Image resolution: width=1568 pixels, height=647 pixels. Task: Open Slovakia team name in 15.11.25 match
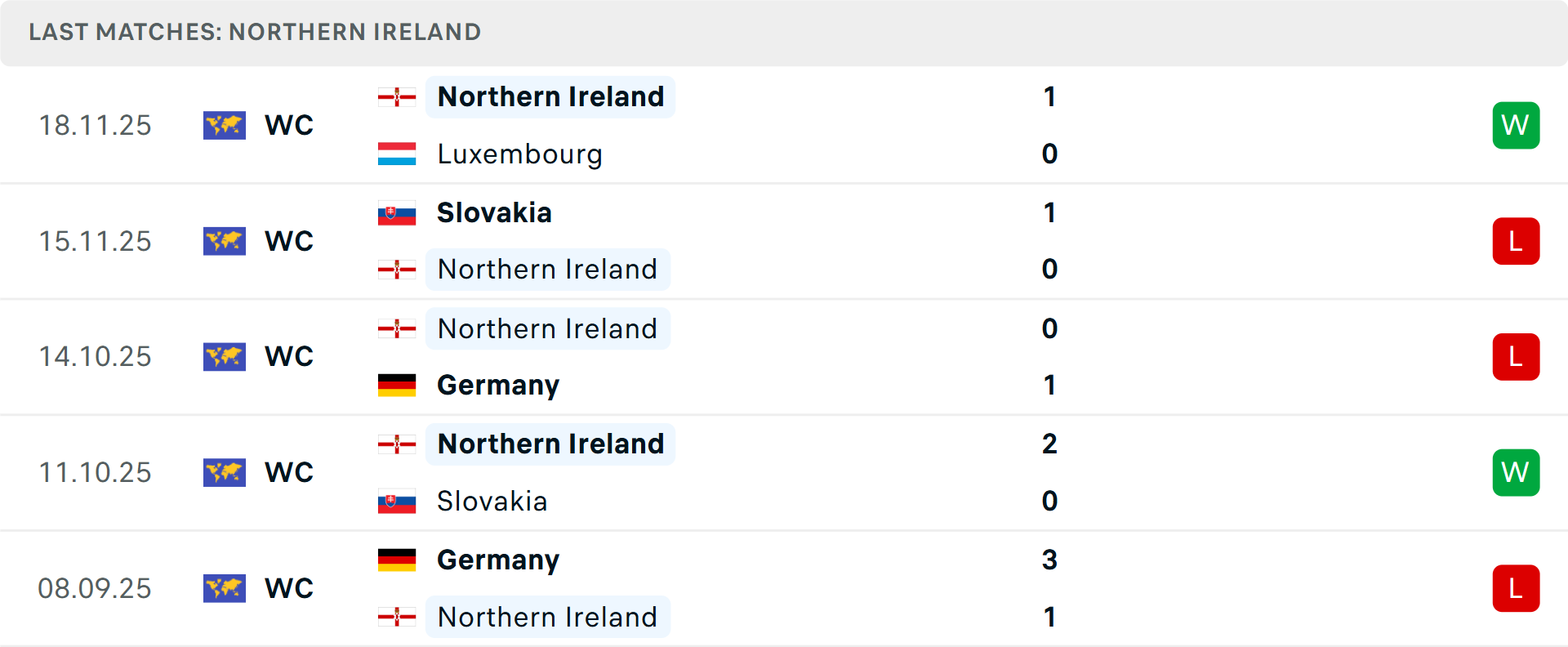pyautogui.click(x=494, y=213)
